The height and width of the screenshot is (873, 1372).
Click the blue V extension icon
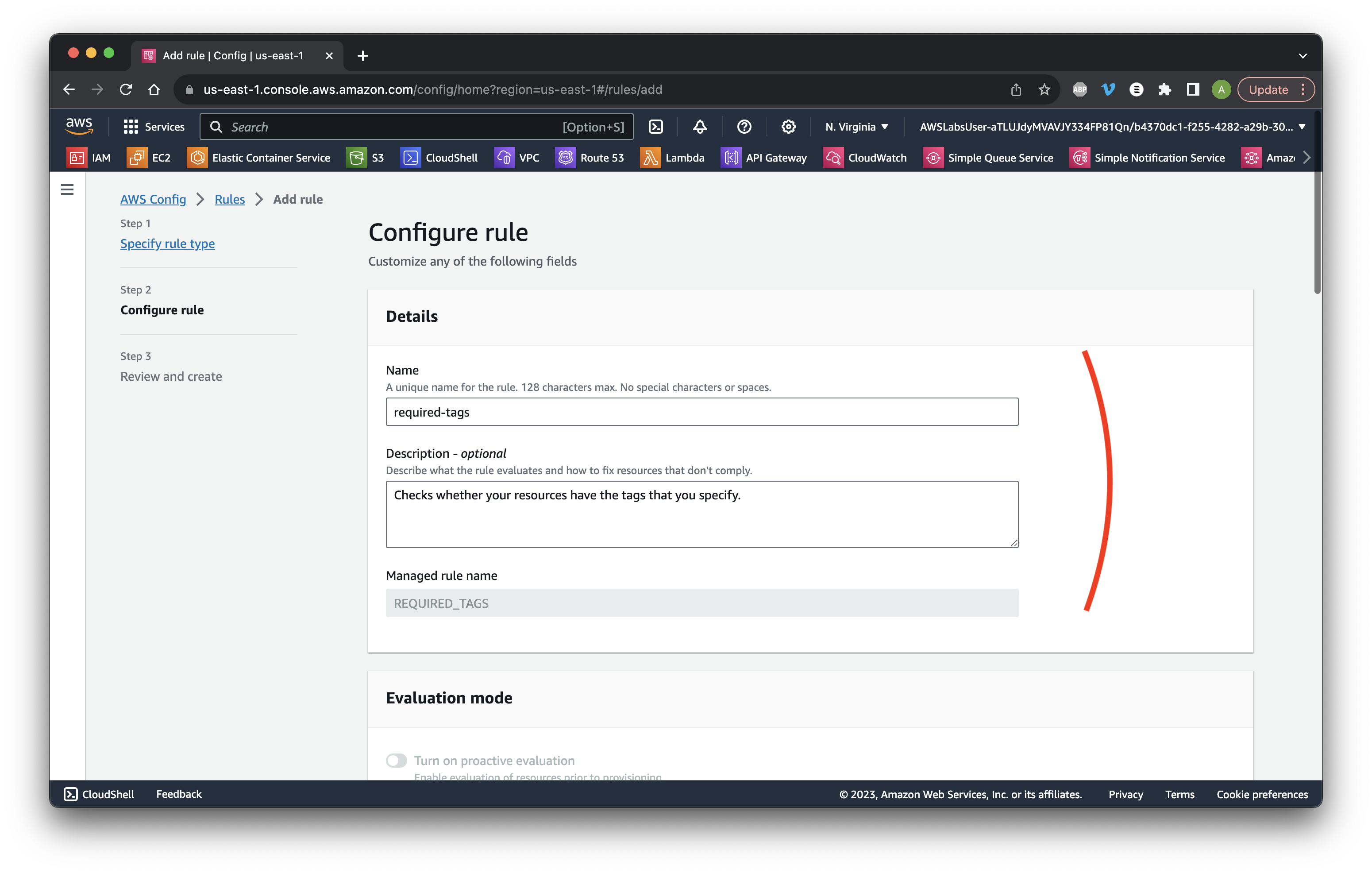coord(1108,89)
